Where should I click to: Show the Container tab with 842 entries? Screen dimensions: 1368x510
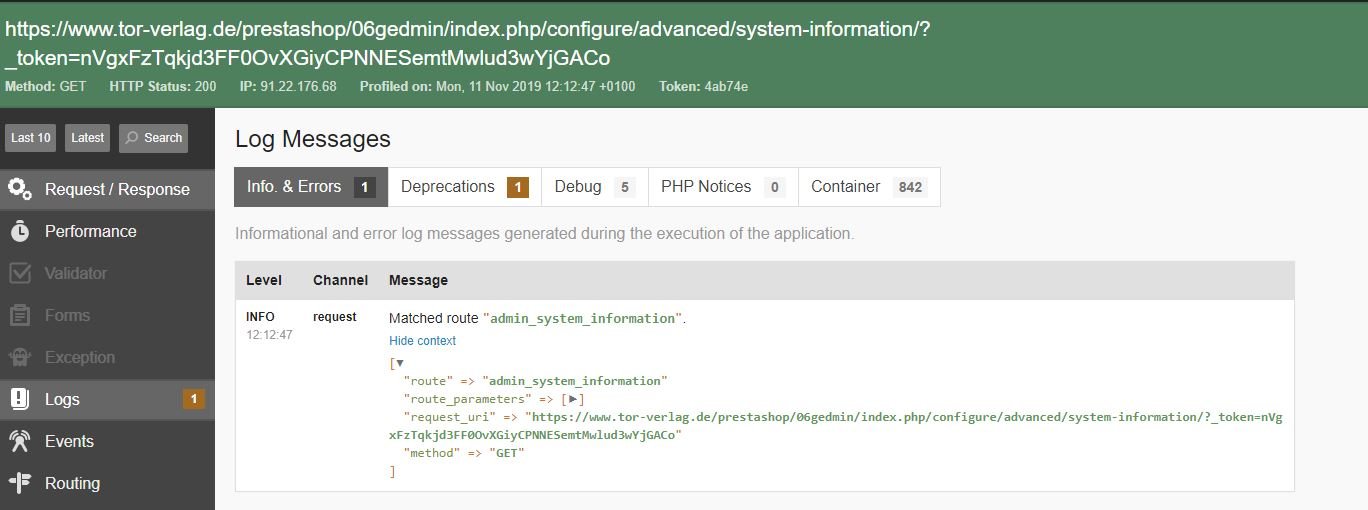[x=868, y=187]
